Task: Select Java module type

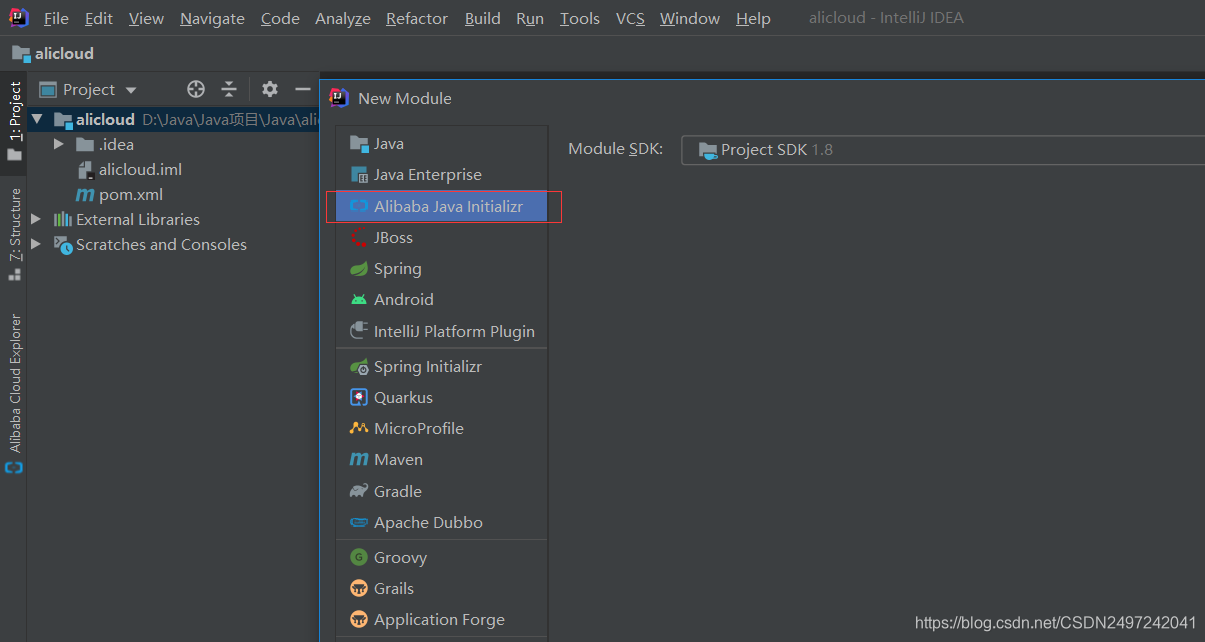Action: coord(441,143)
